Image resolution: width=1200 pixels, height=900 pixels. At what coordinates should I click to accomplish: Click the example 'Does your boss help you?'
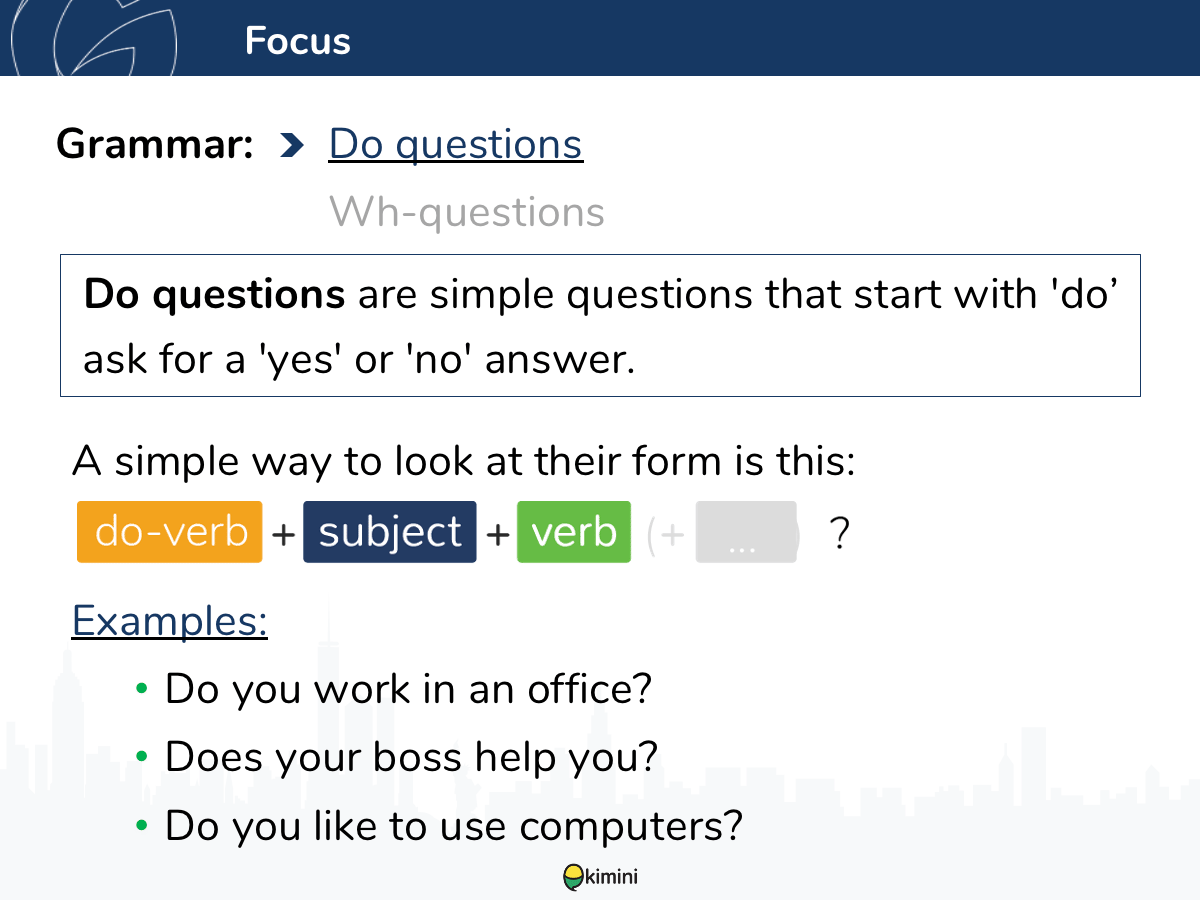click(x=412, y=757)
